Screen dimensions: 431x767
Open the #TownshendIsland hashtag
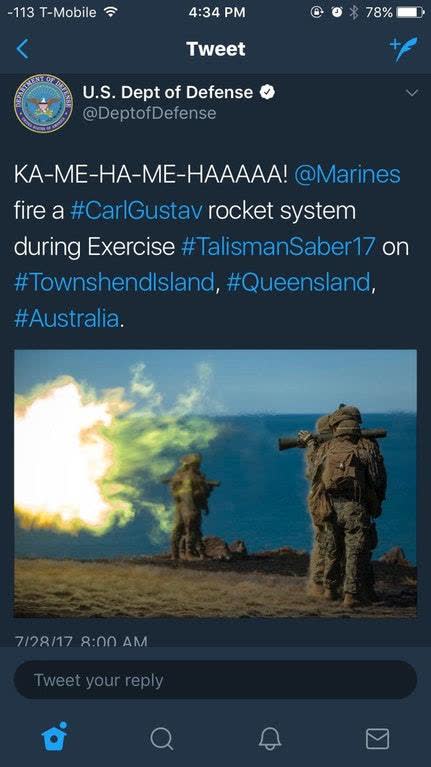(114, 283)
